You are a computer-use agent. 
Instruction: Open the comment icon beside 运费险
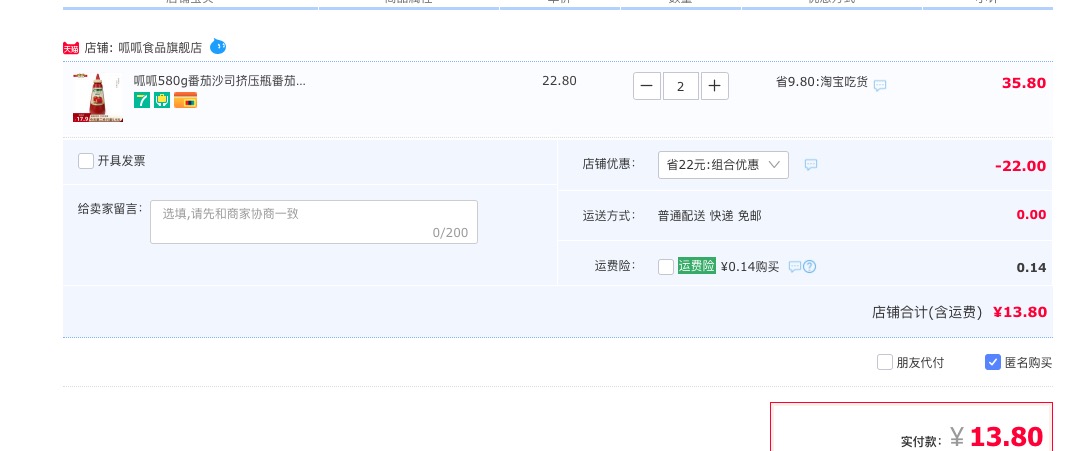pos(795,266)
